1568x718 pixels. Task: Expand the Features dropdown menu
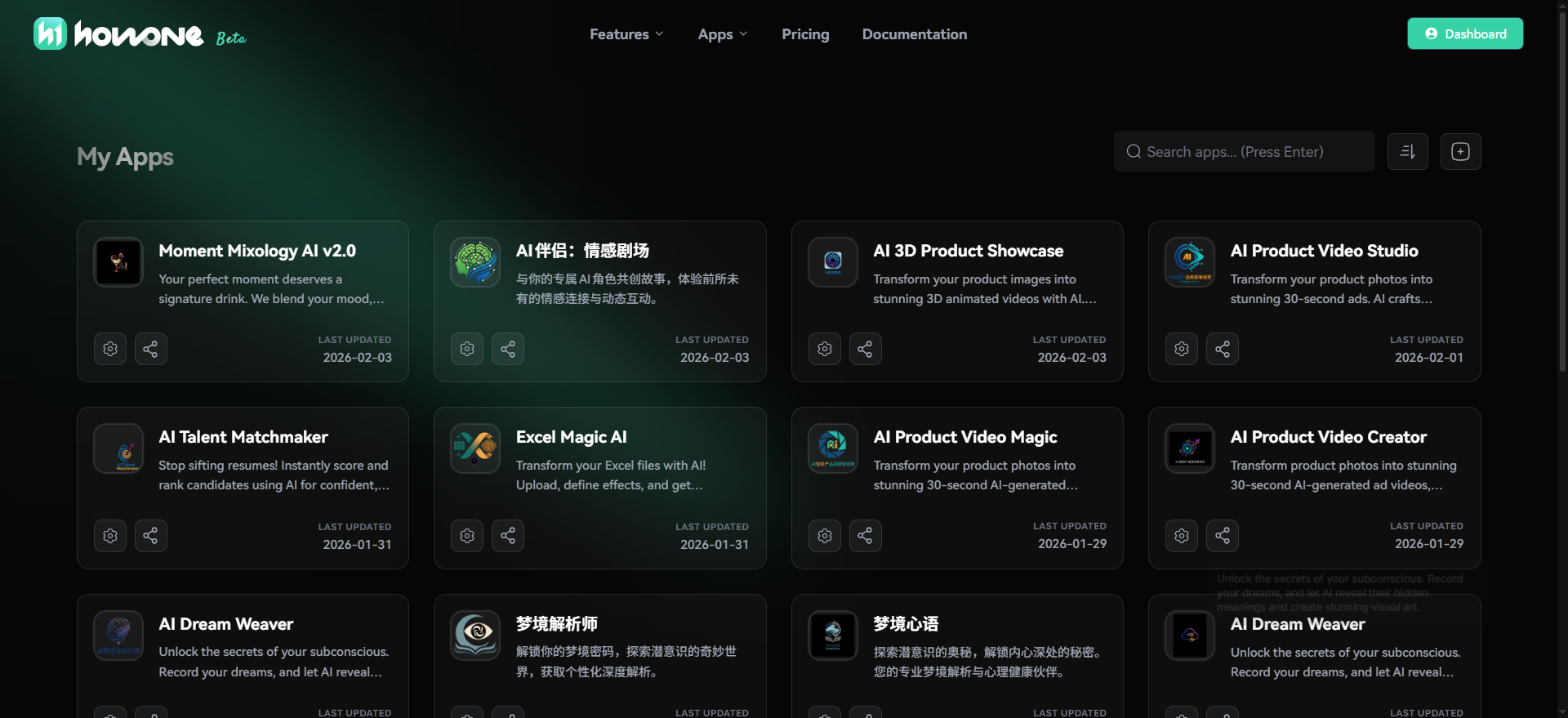(626, 34)
